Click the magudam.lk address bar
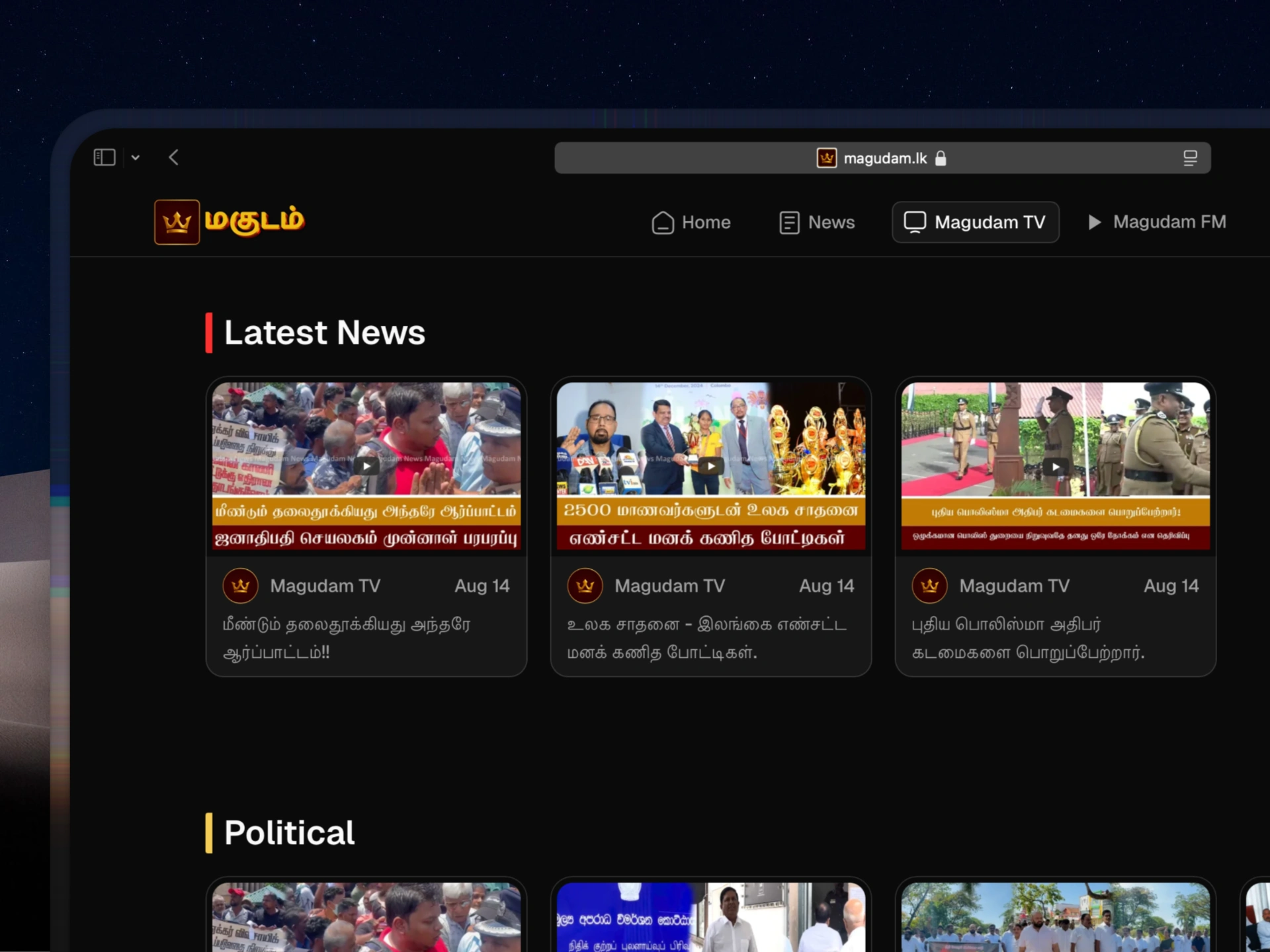This screenshot has height=952, width=1270. (882, 158)
